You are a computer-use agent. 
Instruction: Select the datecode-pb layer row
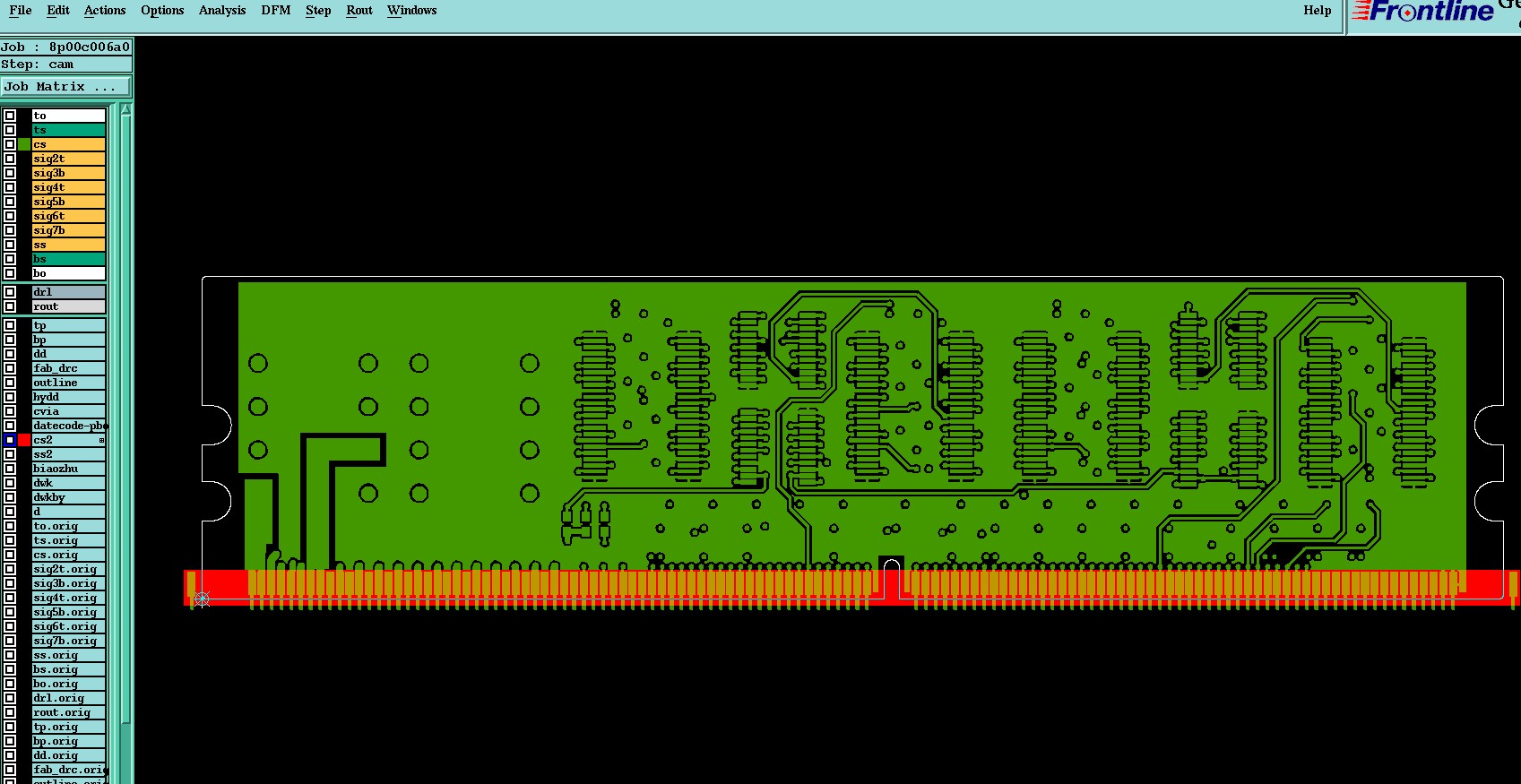[69, 426]
